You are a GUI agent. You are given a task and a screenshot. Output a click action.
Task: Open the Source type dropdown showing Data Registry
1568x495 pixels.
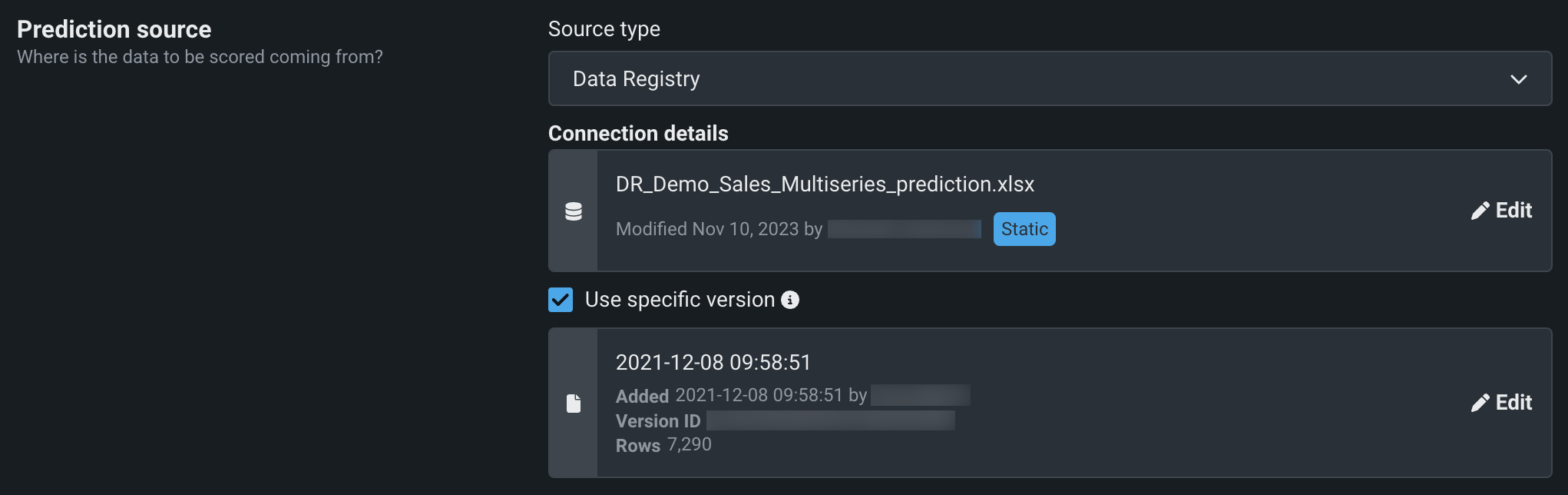1049,78
